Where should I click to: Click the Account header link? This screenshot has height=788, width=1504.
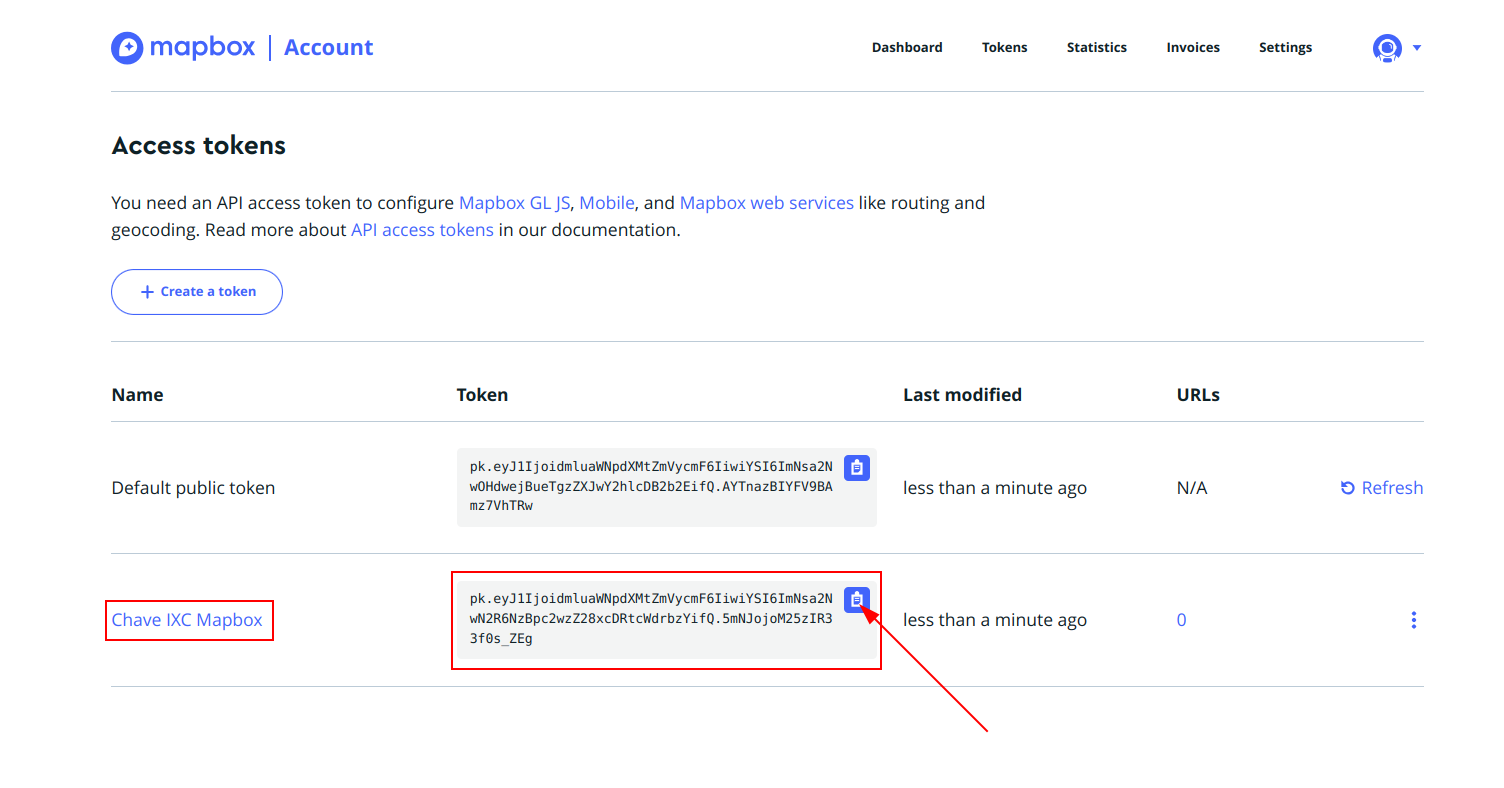(328, 47)
